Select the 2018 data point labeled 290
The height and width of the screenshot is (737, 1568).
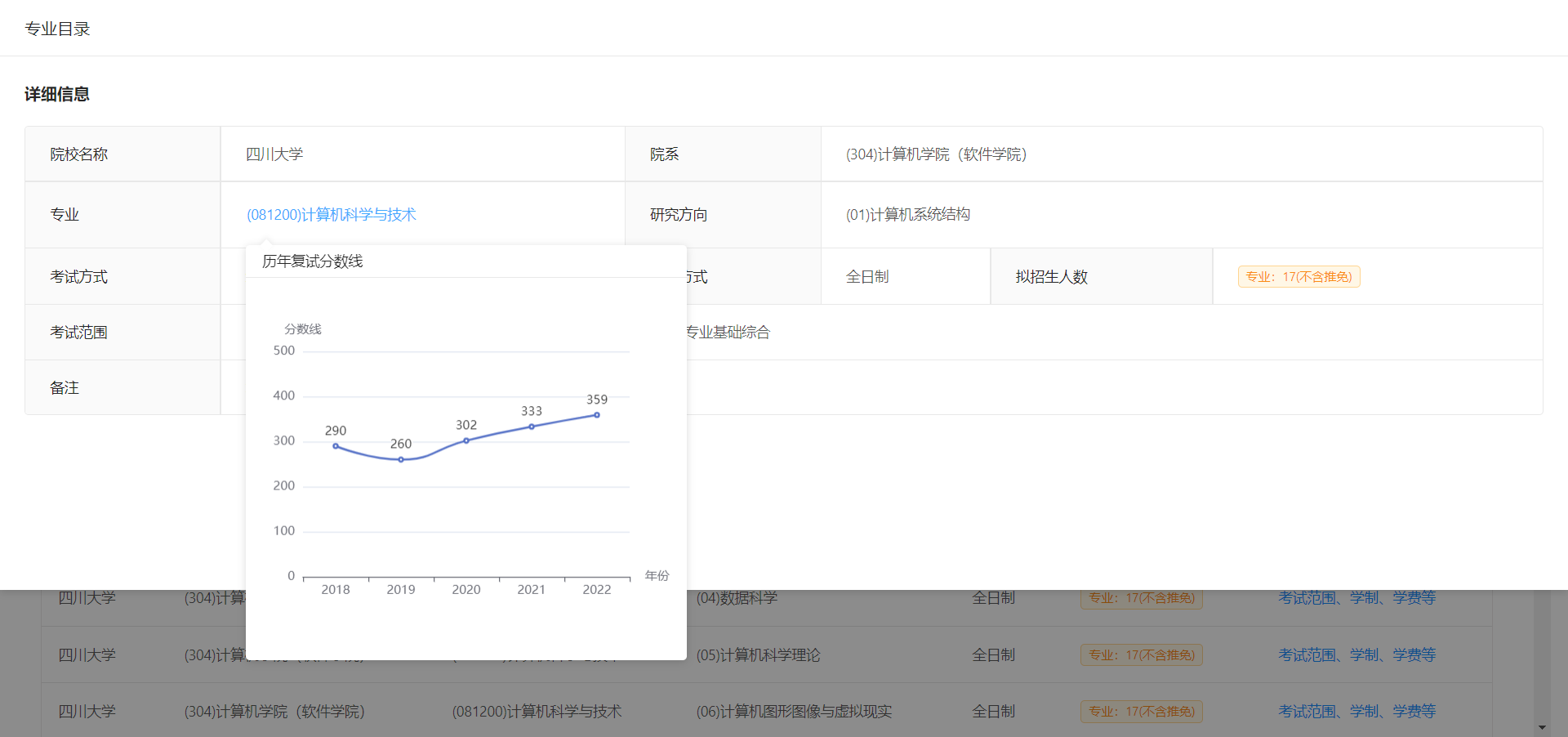(x=336, y=446)
